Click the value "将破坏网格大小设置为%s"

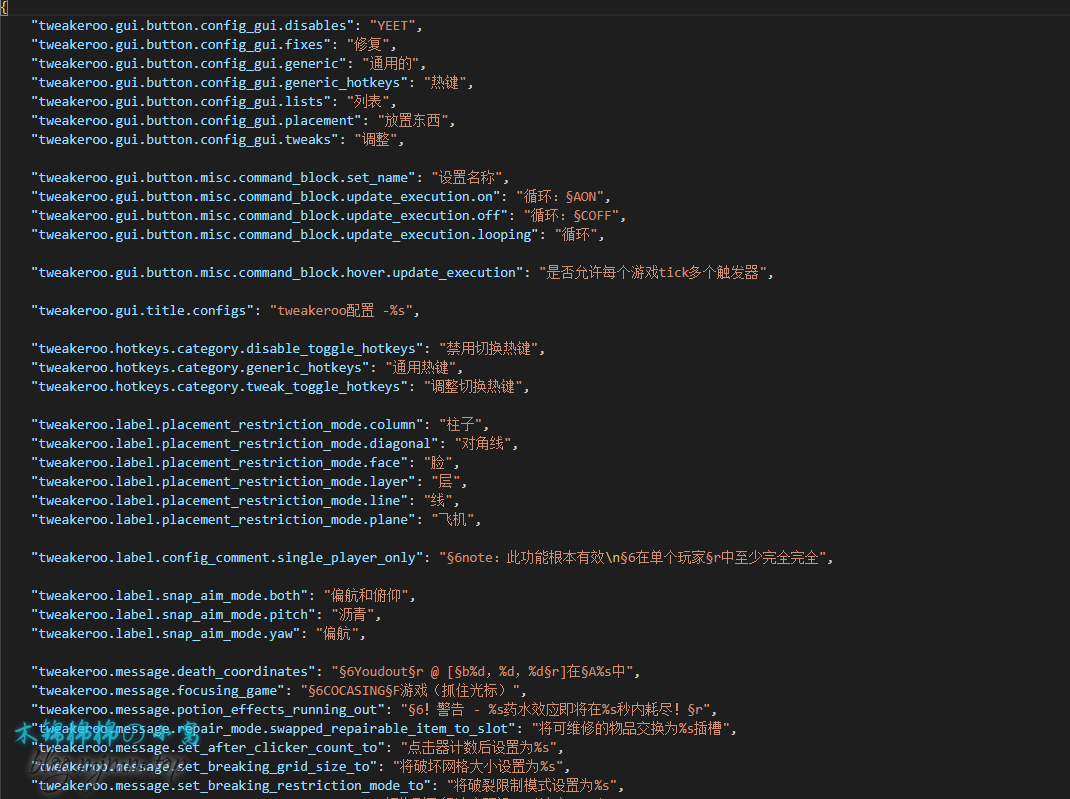(478, 767)
